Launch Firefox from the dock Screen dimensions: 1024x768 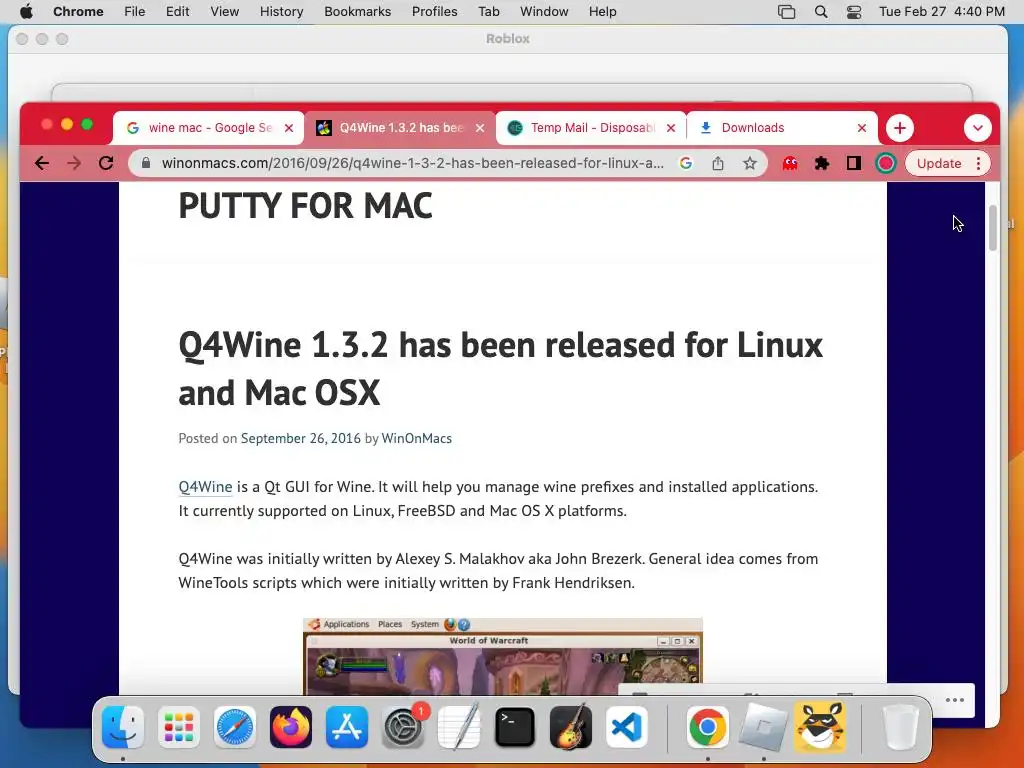point(291,726)
